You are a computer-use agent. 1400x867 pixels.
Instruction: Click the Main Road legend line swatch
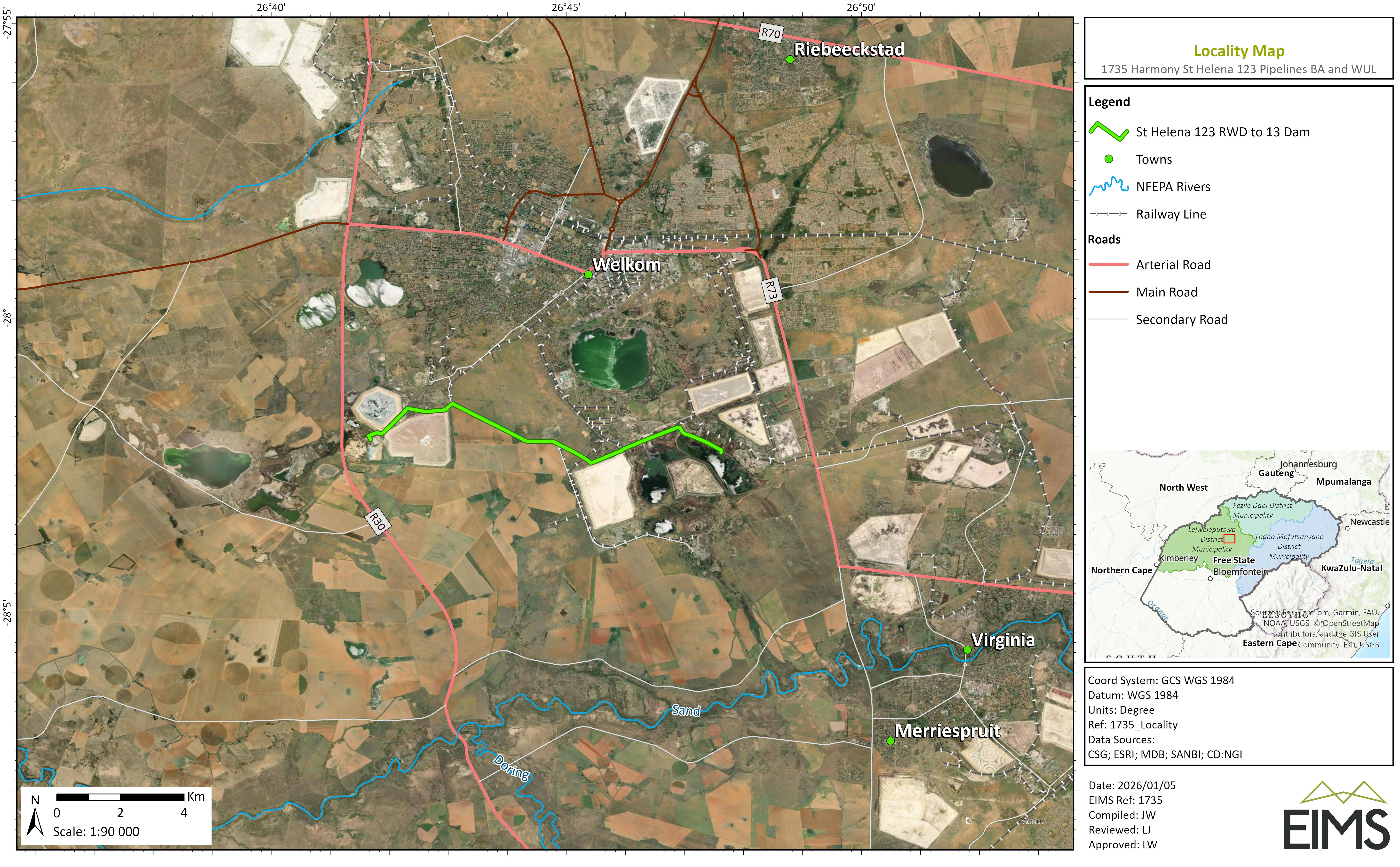(x=1108, y=292)
